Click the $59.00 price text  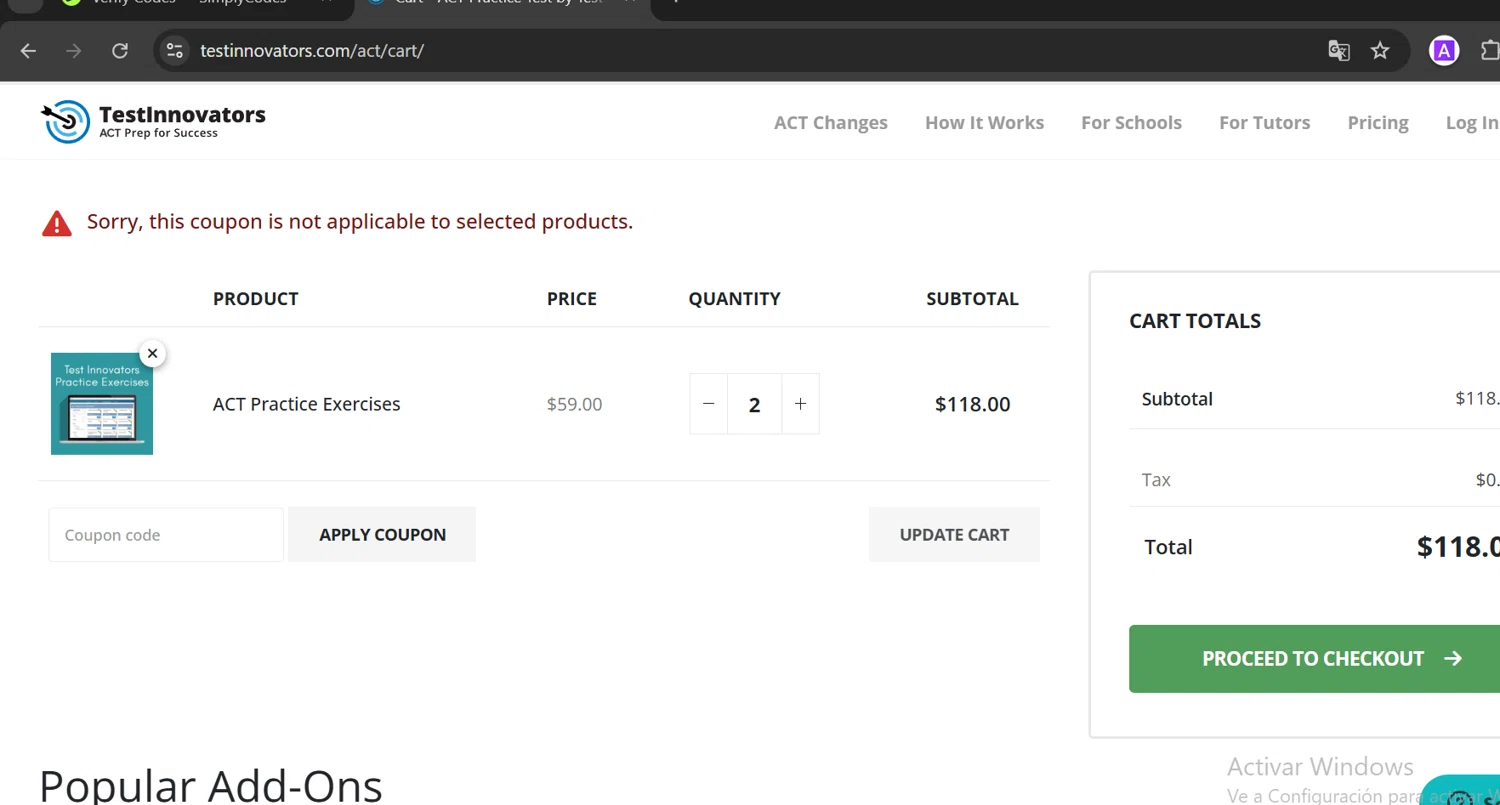tap(574, 404)
